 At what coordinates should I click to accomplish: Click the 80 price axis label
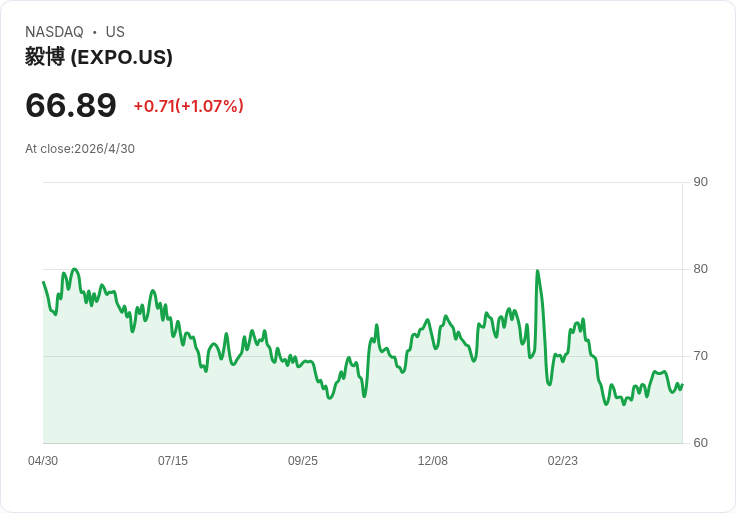(x=700, y=269)
